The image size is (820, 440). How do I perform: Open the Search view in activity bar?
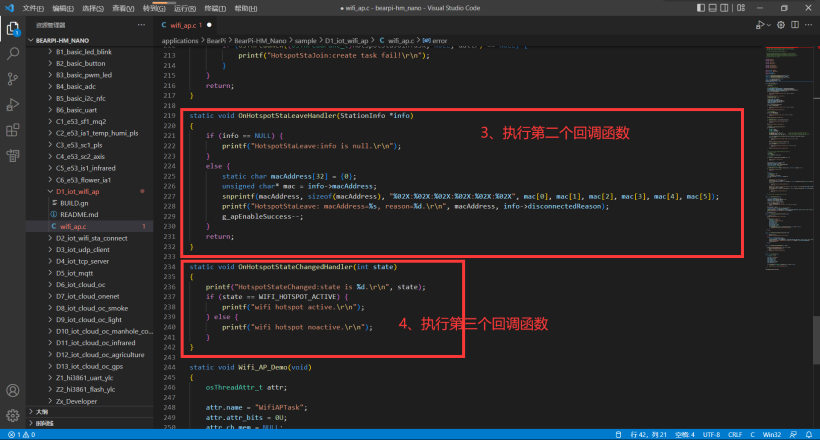13,53
